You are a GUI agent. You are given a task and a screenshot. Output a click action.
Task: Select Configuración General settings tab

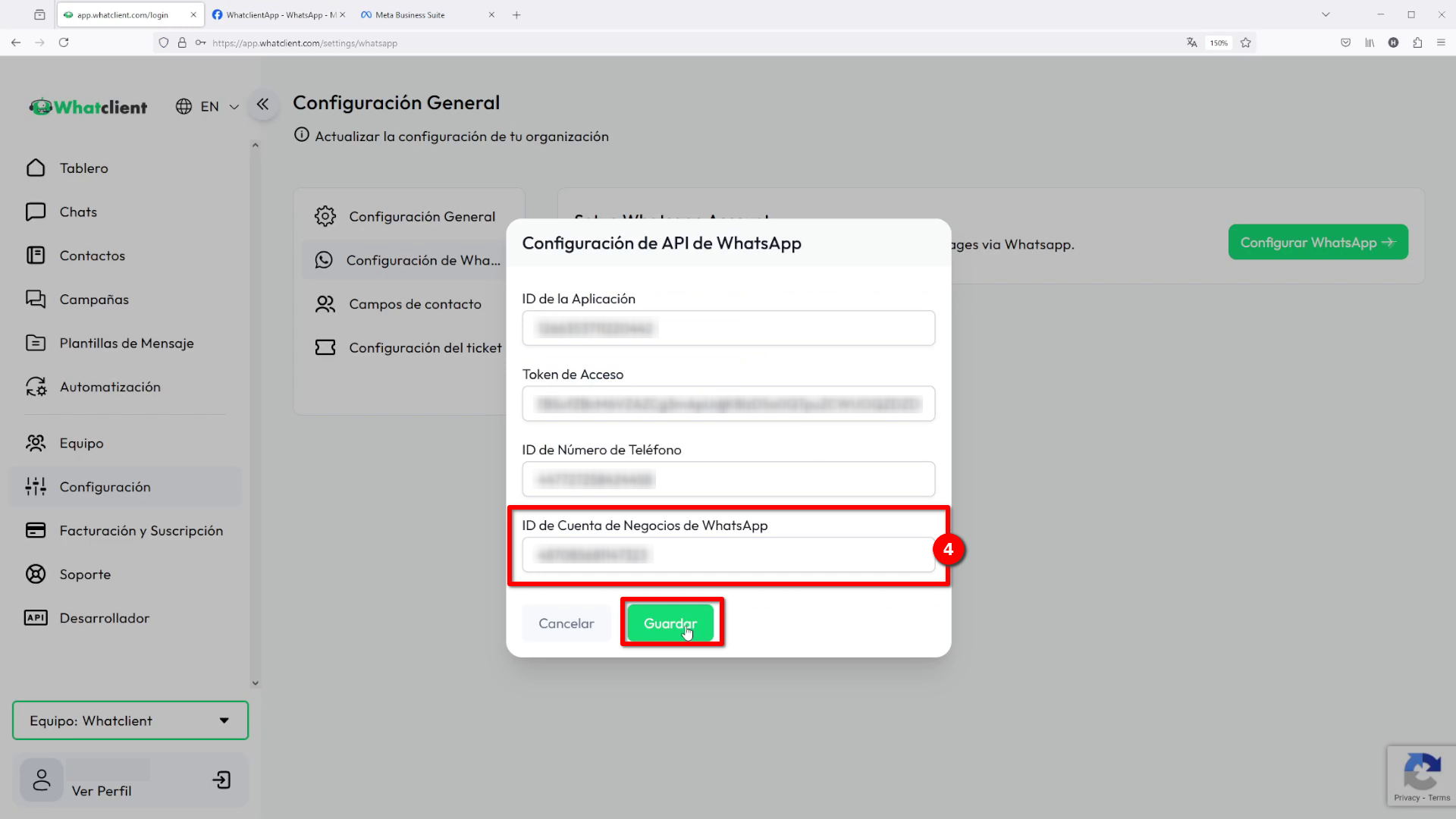[x=409, y=216]
